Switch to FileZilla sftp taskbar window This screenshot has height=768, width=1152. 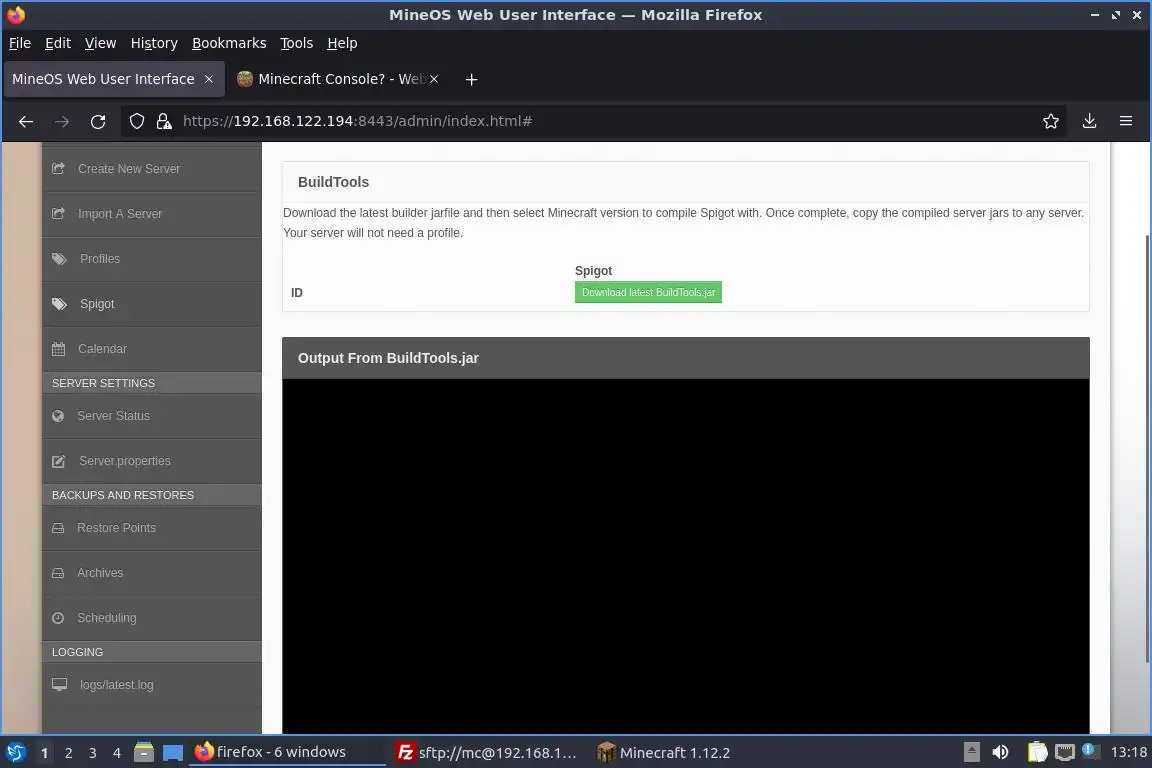[x=486, y=753]
